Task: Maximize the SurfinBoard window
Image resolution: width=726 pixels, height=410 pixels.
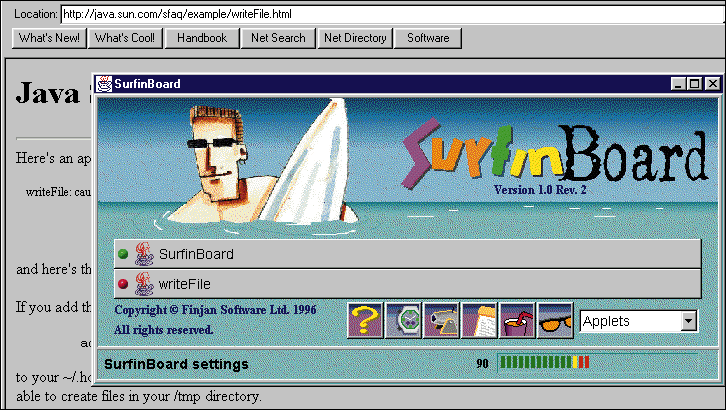Action: 695,84
